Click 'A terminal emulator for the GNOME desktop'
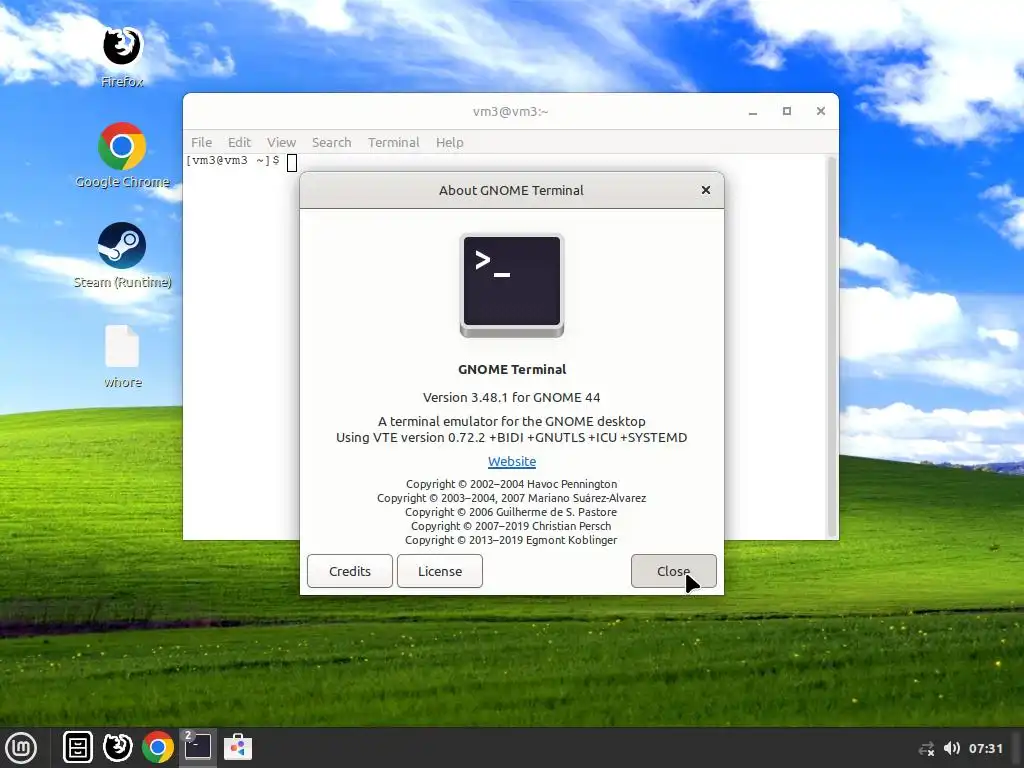 pyautogui.click(x=511, y=421)
